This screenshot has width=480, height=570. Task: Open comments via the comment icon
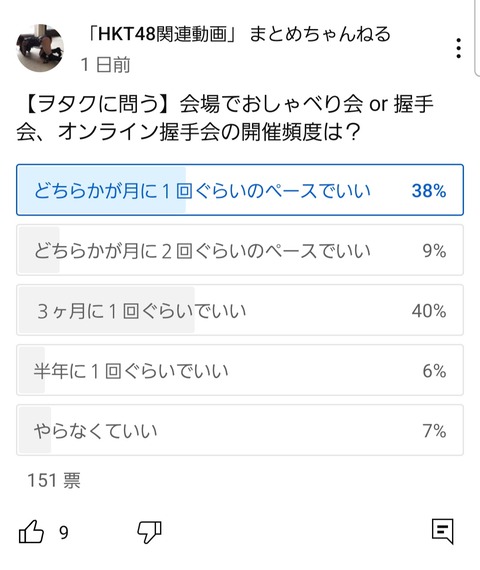tap(443, 531)
